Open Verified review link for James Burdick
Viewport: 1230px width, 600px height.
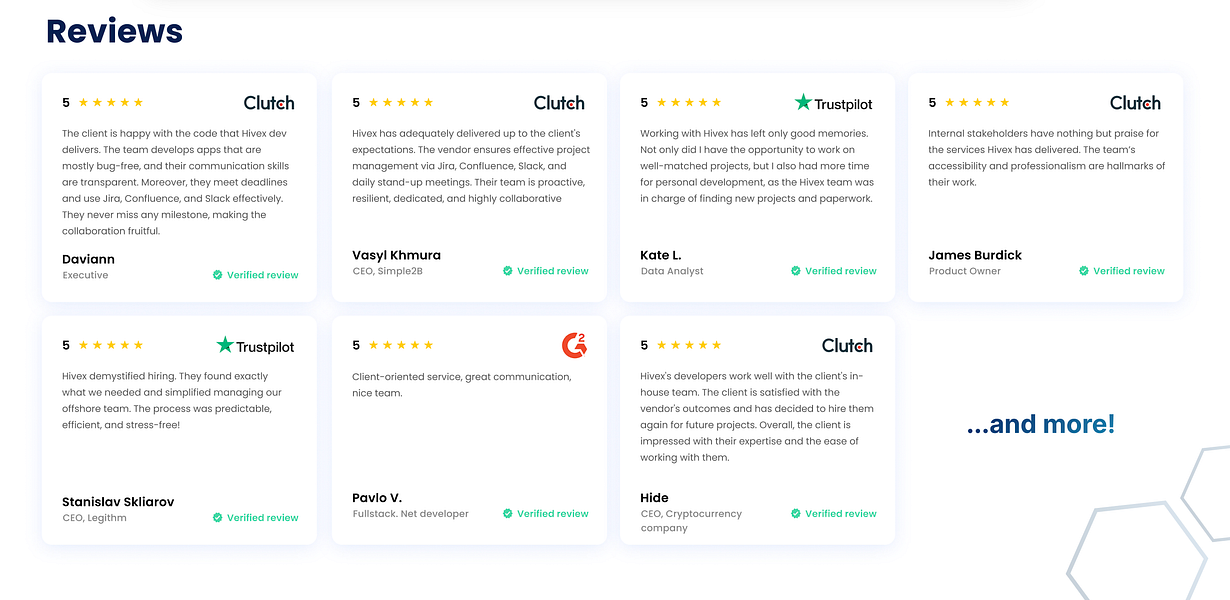(x=1128, y=271)
